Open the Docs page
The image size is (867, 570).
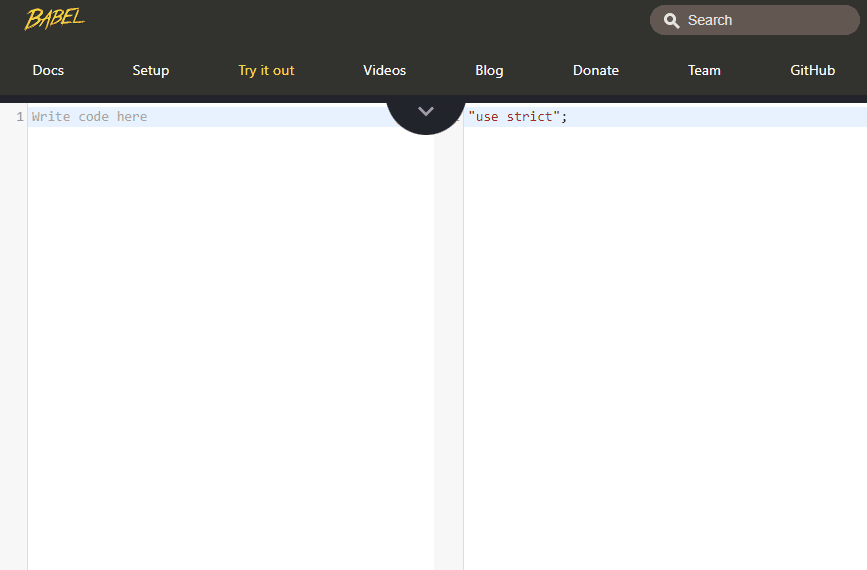click(x=48, y=70)
